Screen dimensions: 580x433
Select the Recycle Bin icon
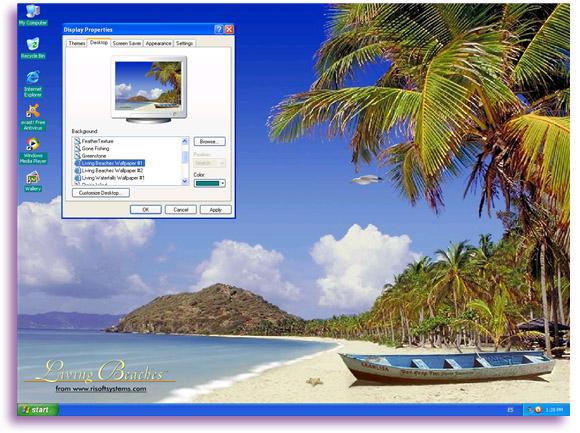(x=33, y=48)
